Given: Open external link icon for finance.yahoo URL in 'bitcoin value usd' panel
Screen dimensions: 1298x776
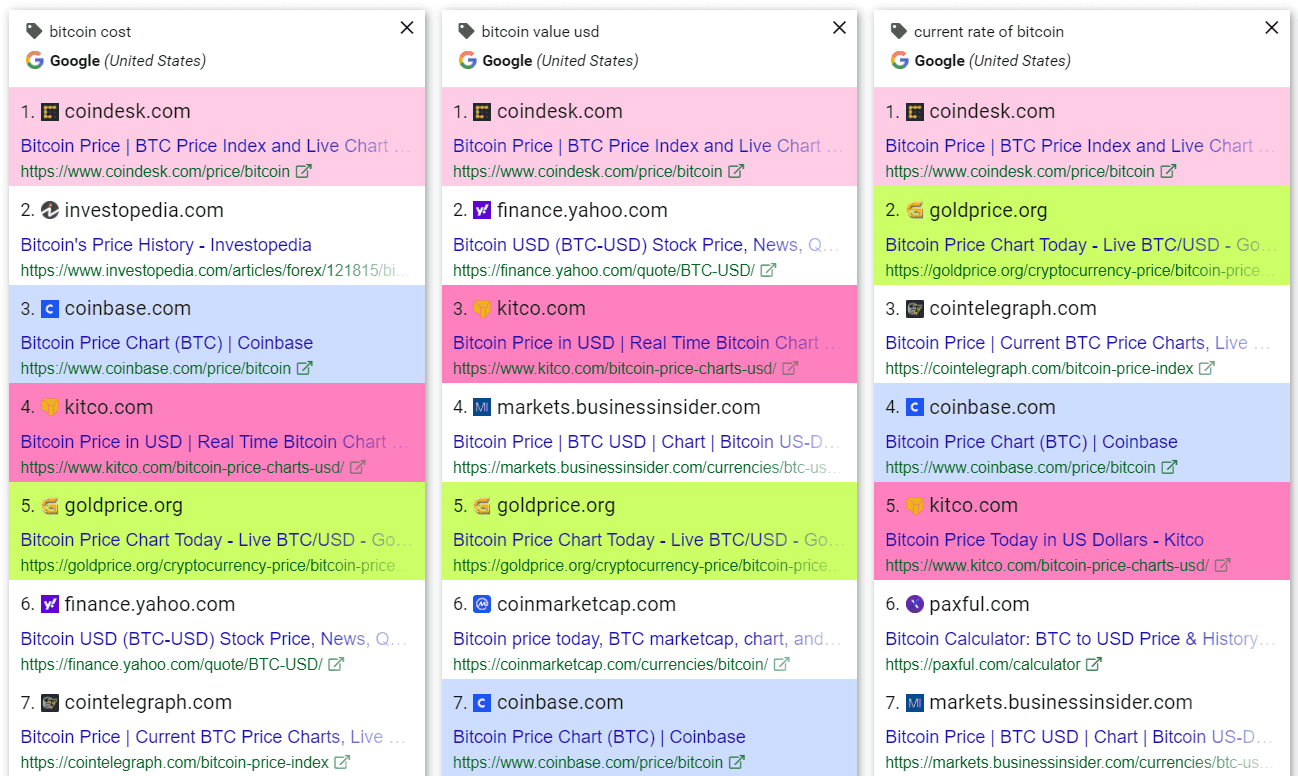Looking at the screenshot, I should click(768, 270).
